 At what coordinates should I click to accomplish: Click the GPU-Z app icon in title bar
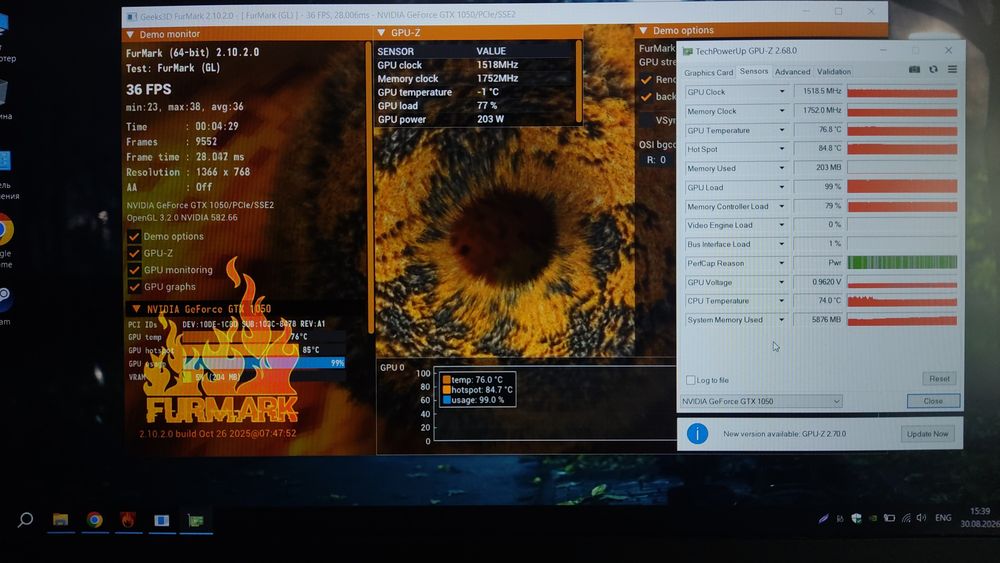(688, 51)
